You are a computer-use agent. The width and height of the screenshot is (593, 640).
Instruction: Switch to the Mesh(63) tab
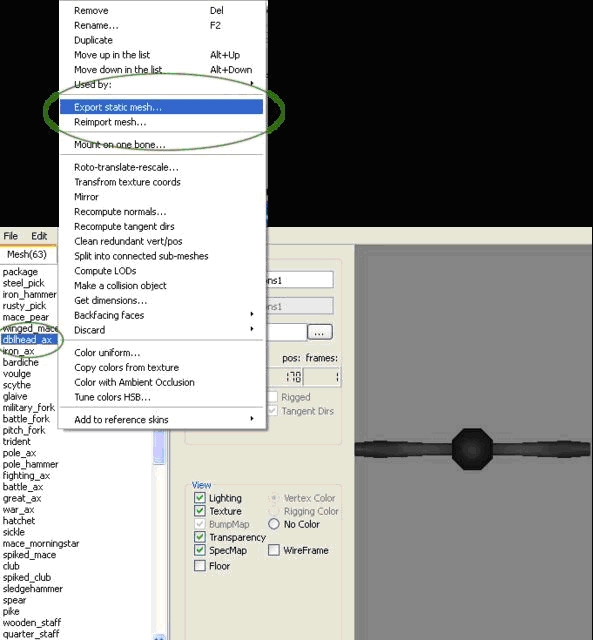27,255
